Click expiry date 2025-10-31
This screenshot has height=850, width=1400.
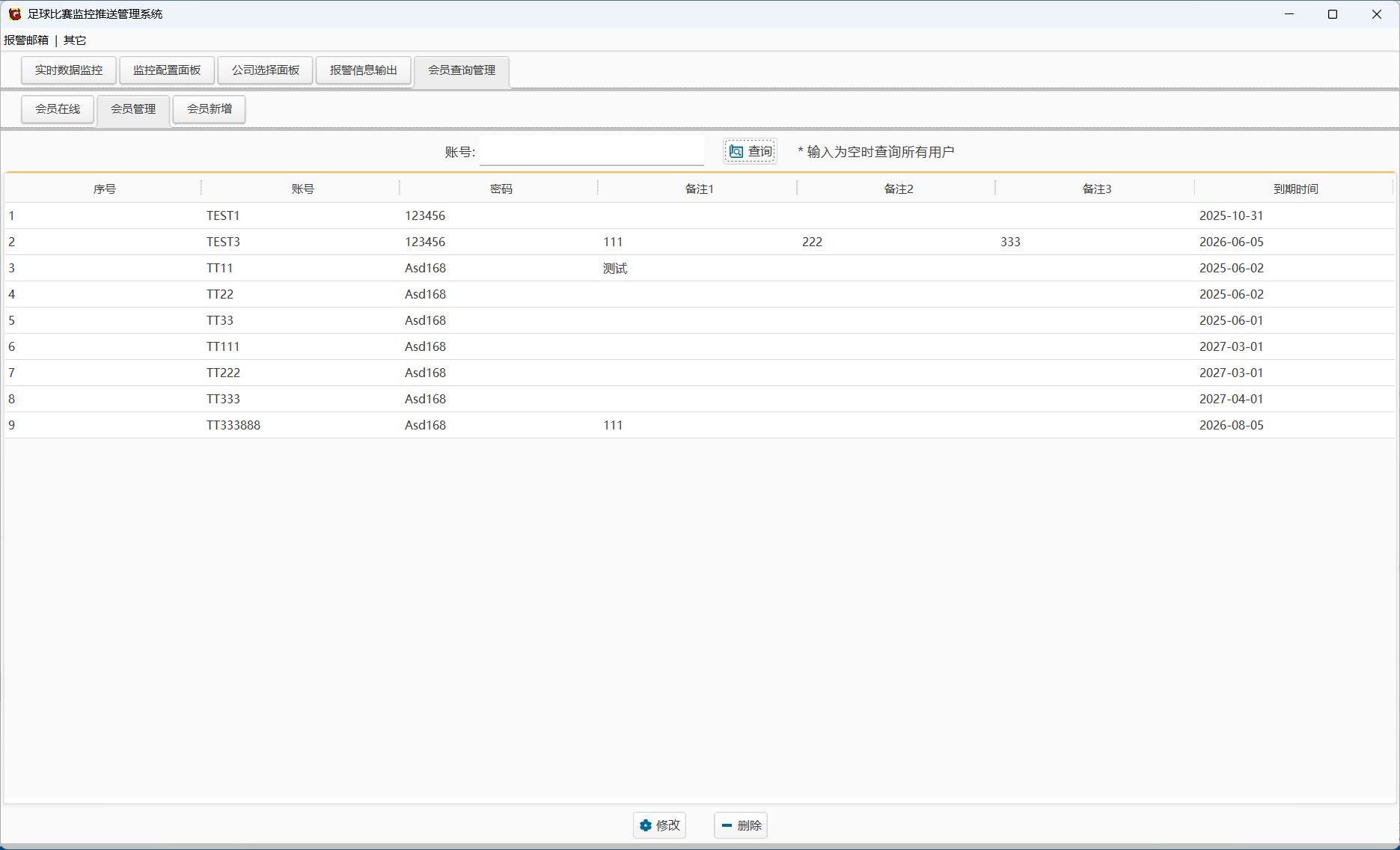1232,215
